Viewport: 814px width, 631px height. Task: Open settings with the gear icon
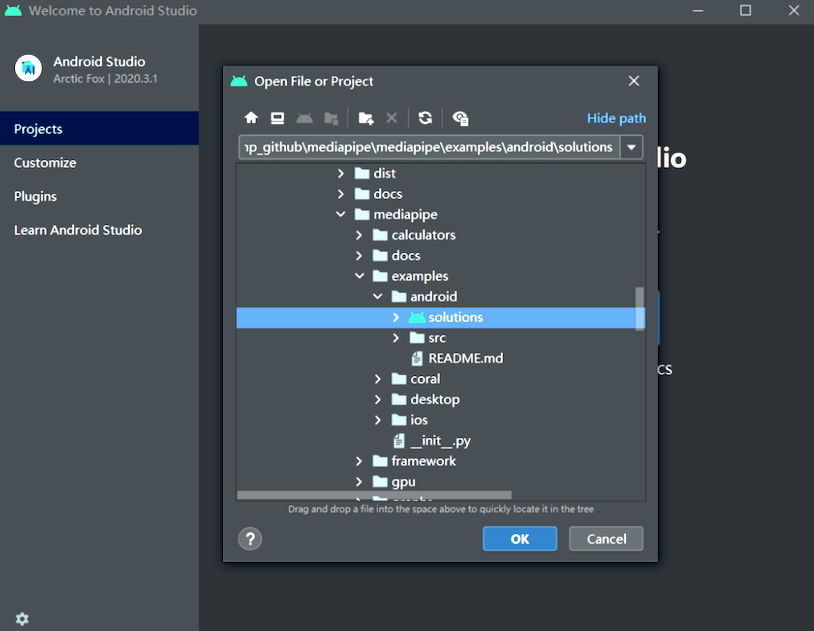tap(22, 619)
